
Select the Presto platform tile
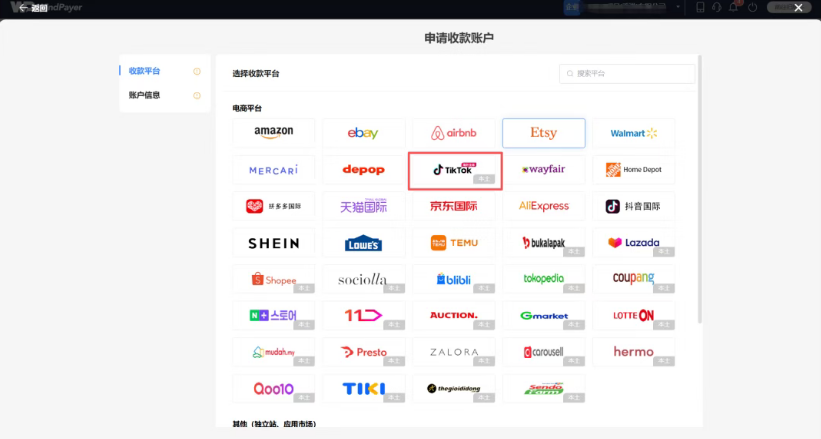tap(363, 352)
